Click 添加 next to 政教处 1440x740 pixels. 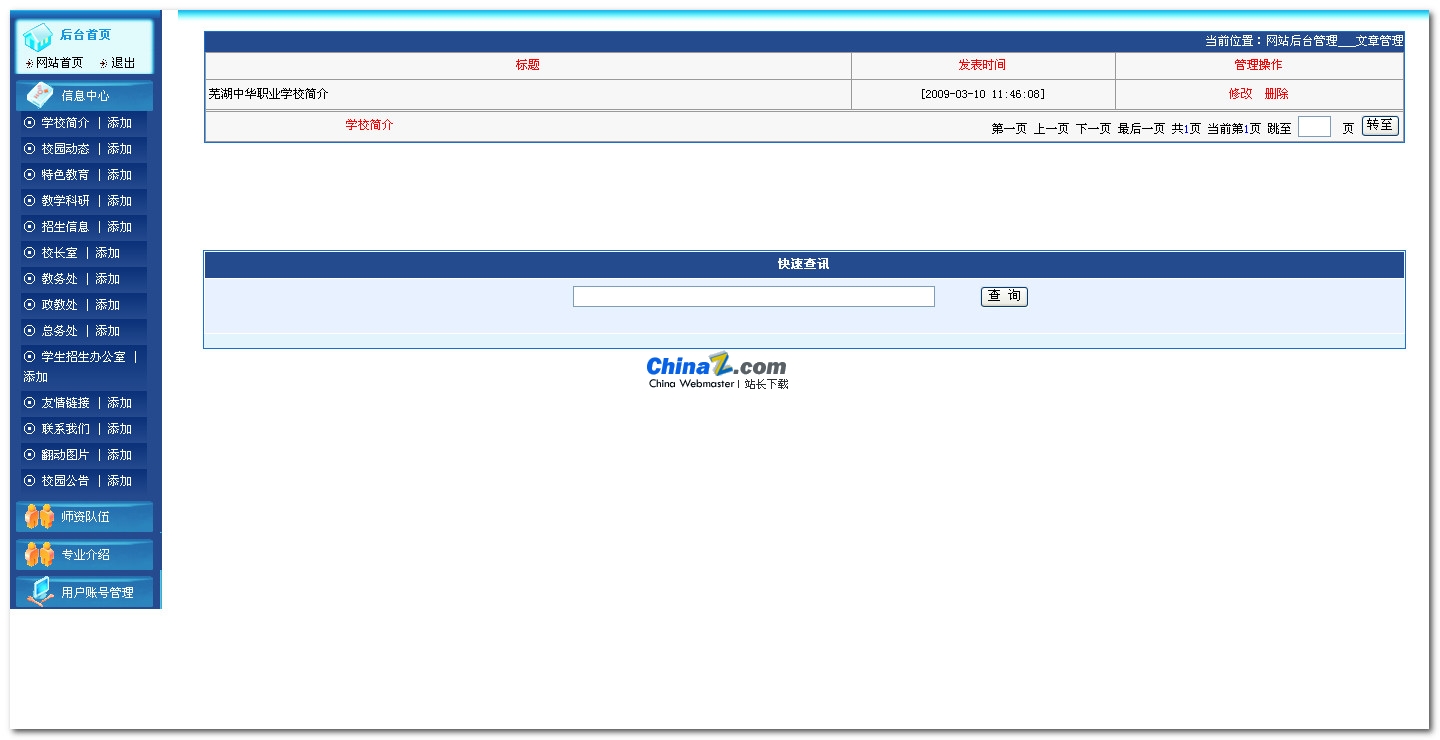tap(108, 305)
